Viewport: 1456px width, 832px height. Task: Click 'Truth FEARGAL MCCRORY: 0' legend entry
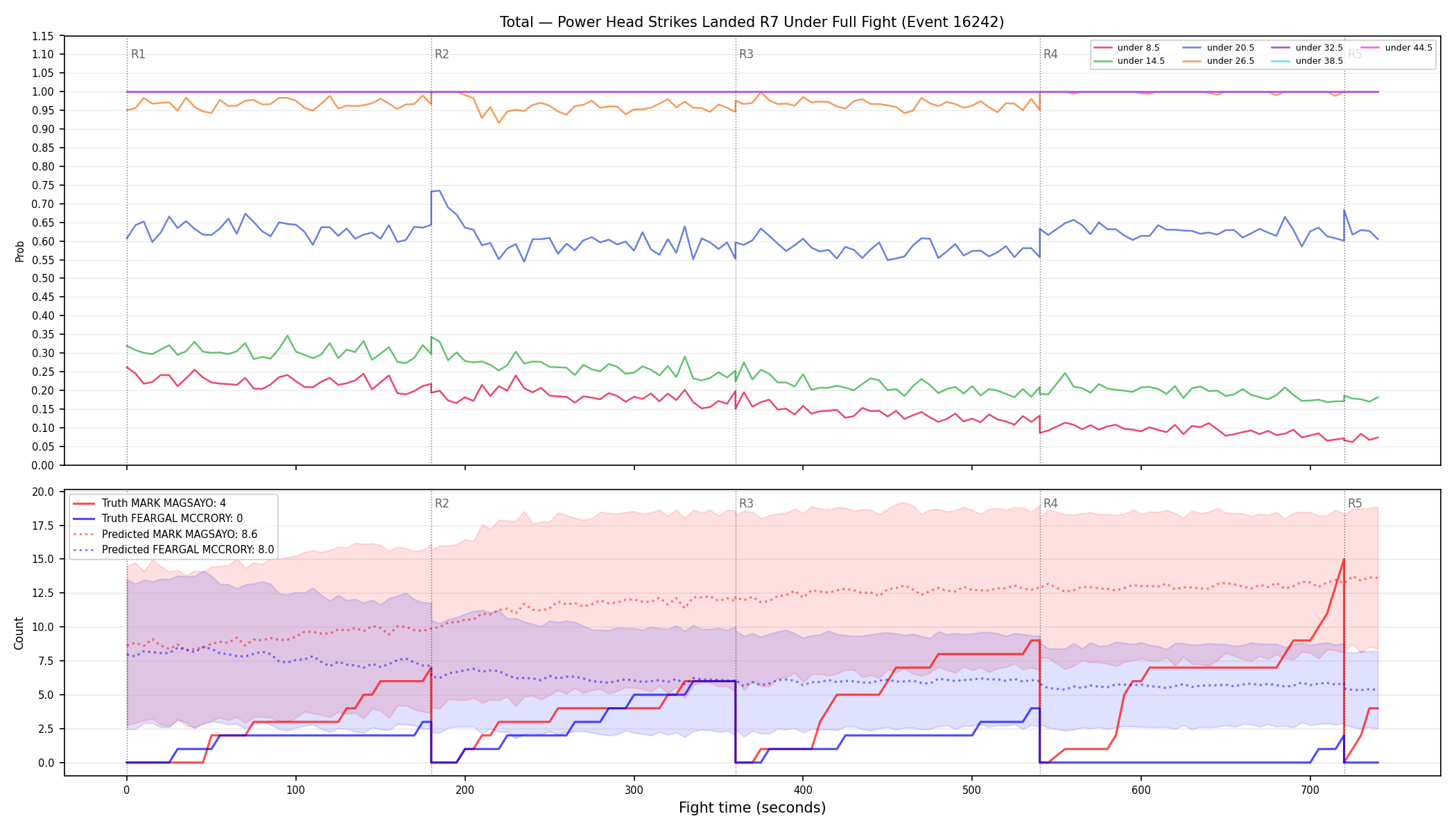(158, 519)
